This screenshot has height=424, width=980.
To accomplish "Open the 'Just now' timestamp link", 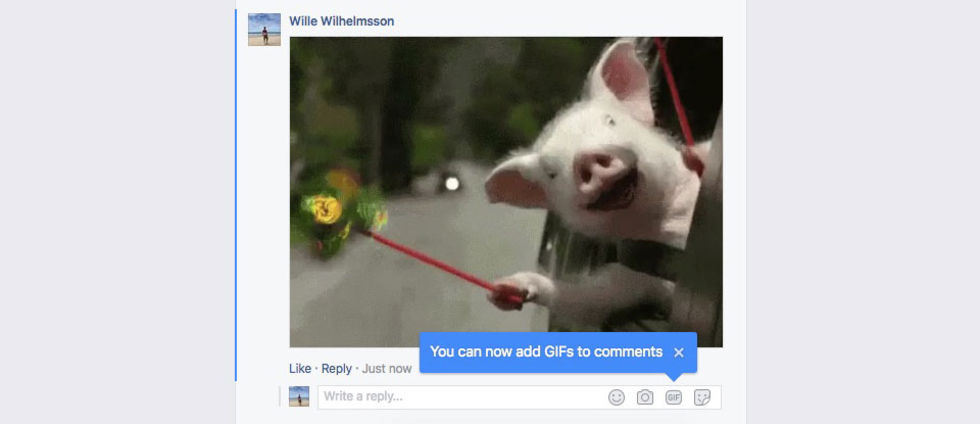I will [387, 368].
